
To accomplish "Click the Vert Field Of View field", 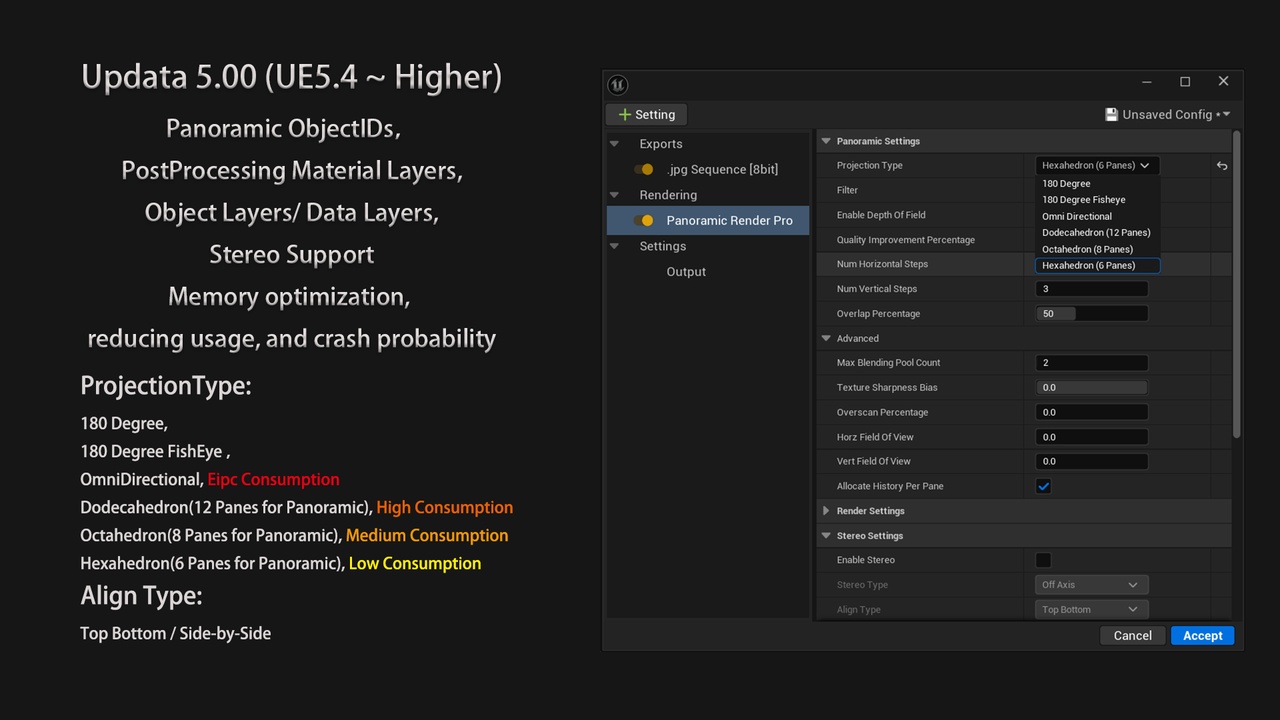I will [x=1092, y=462].
